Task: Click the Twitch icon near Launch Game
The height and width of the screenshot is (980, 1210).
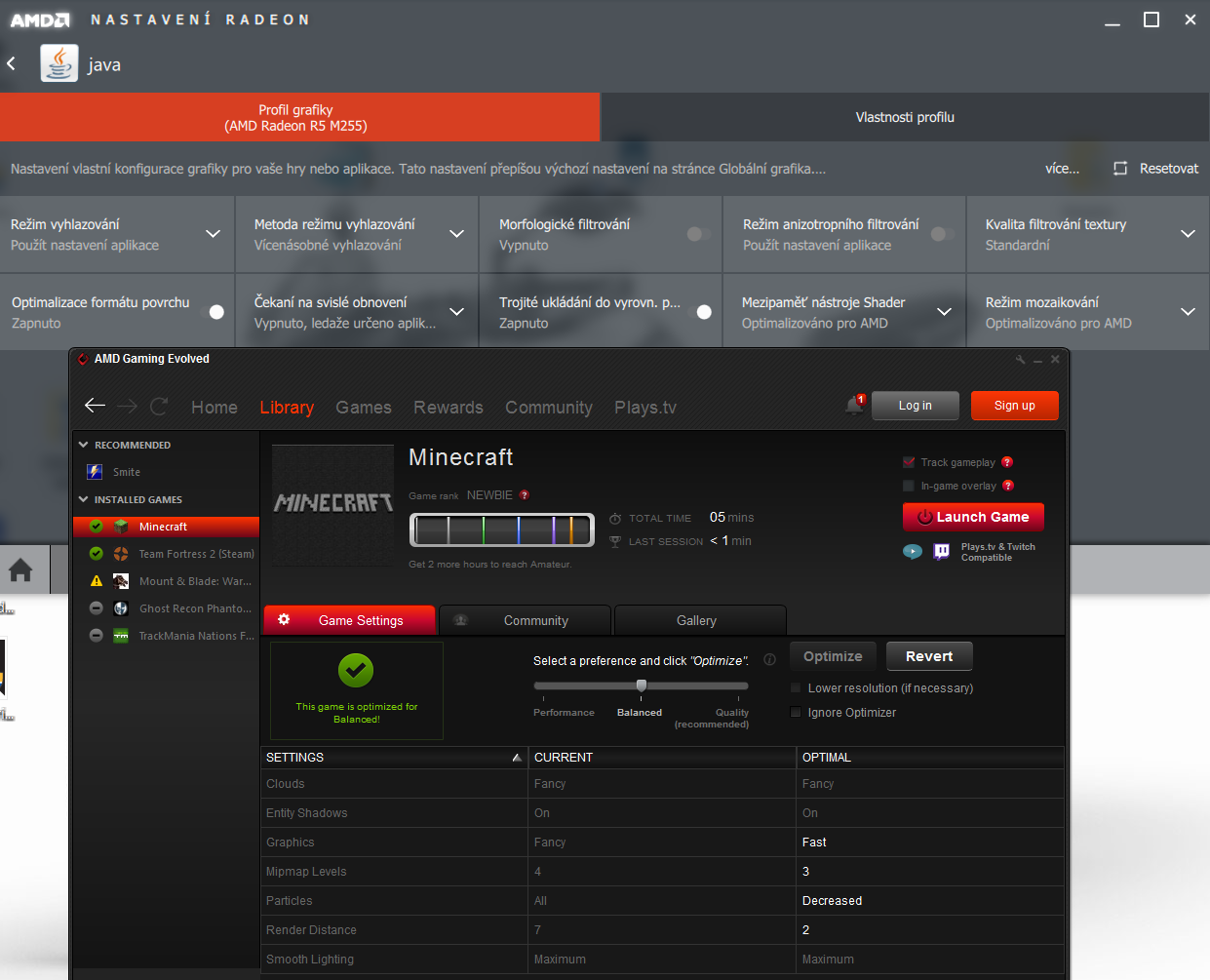Action: point(942,552)
